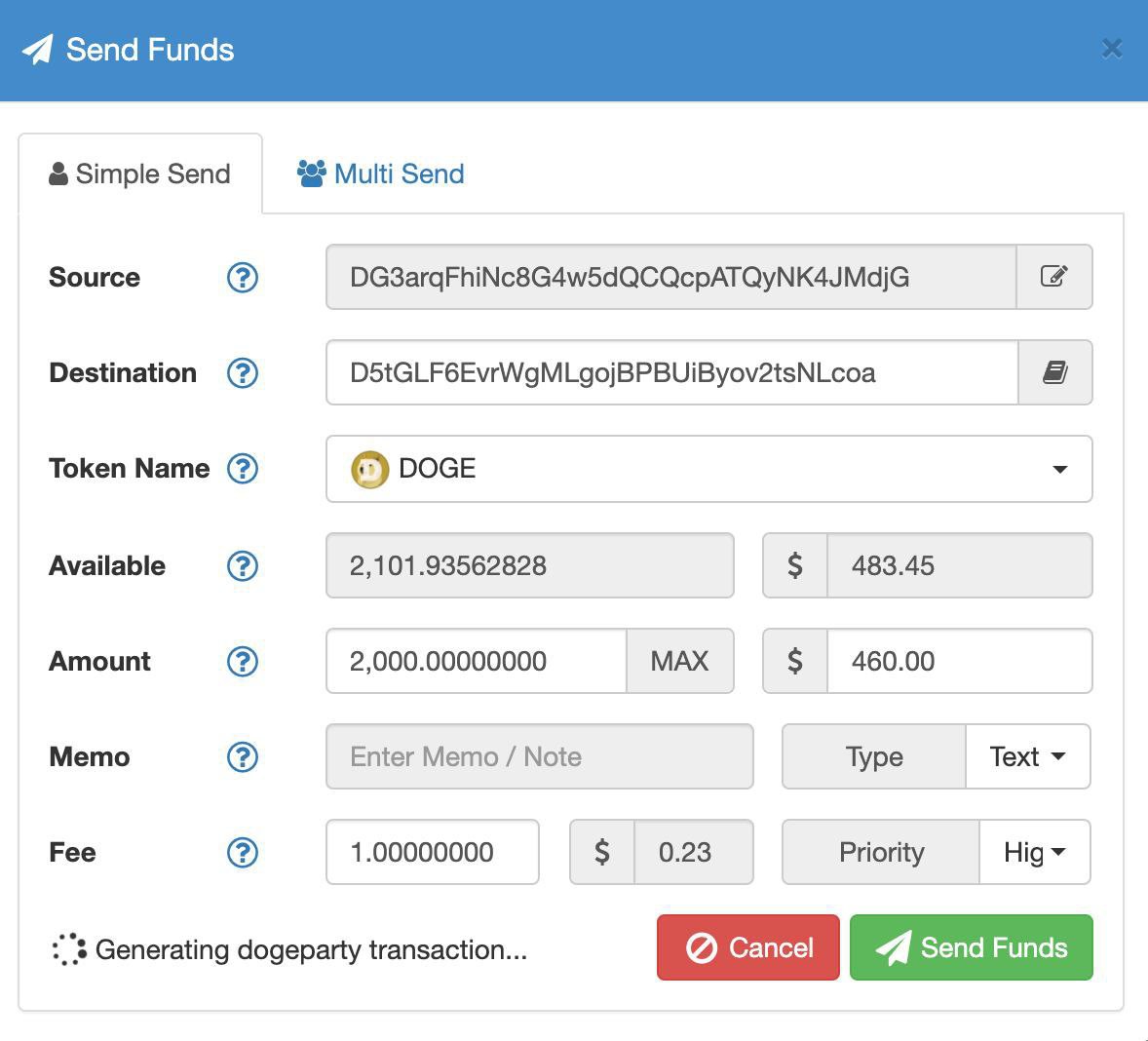Click the Send Funds dialog title text
The image size is (1148, 1041).
click(x=150, y=50)
